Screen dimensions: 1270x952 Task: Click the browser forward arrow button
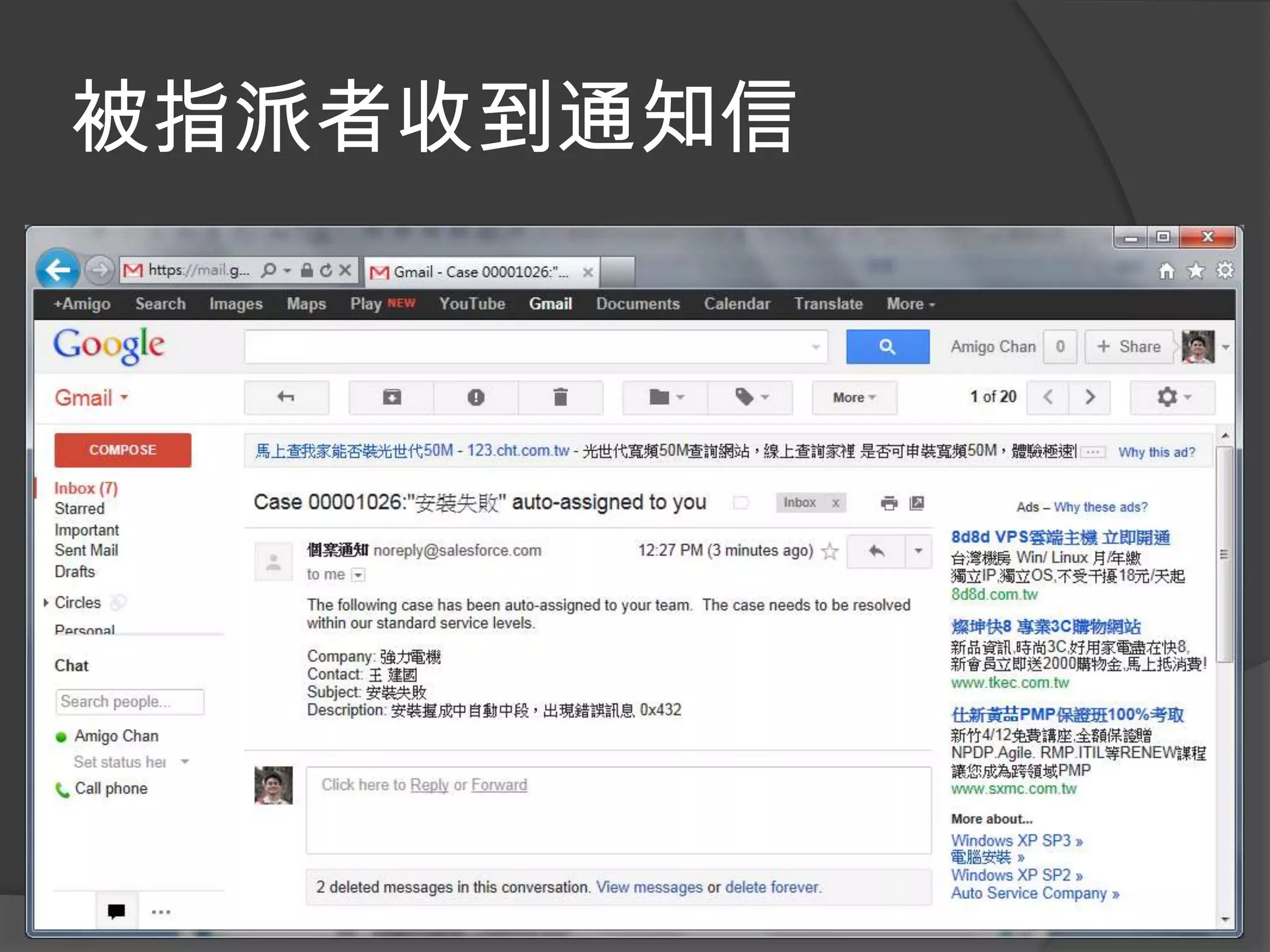coord(99,270)
